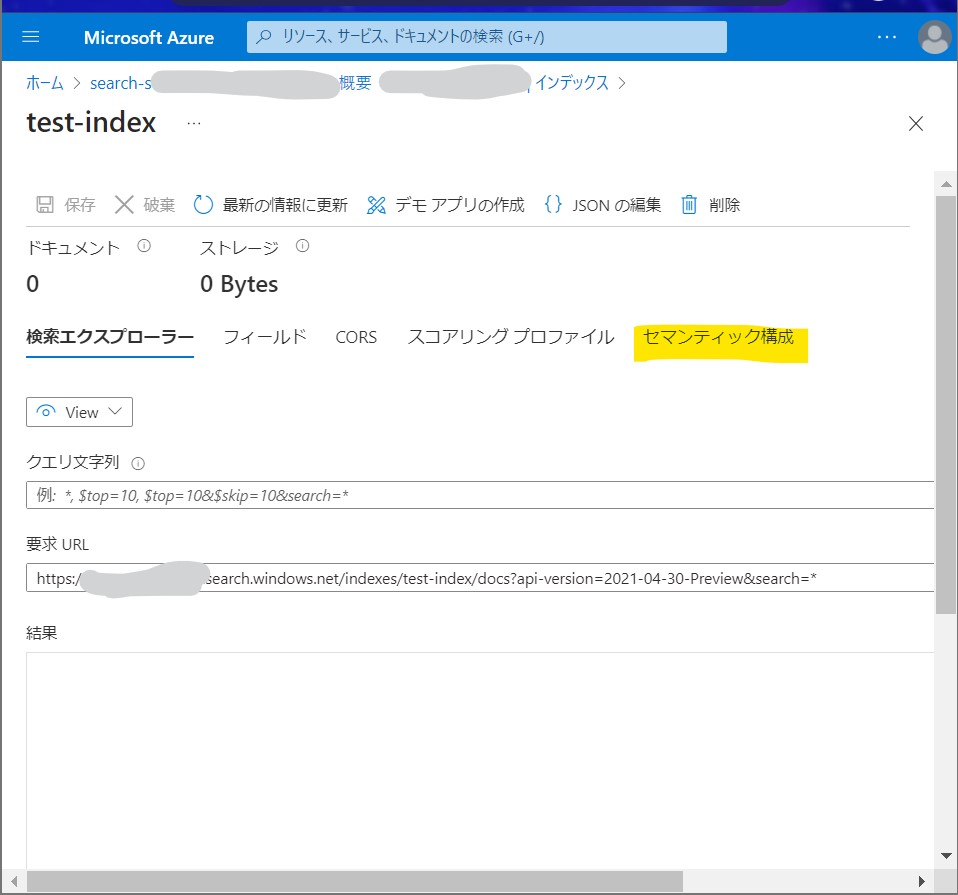958x895 pixels.
Task: Focus the クエリ文字列 query input
Action: 480,495
